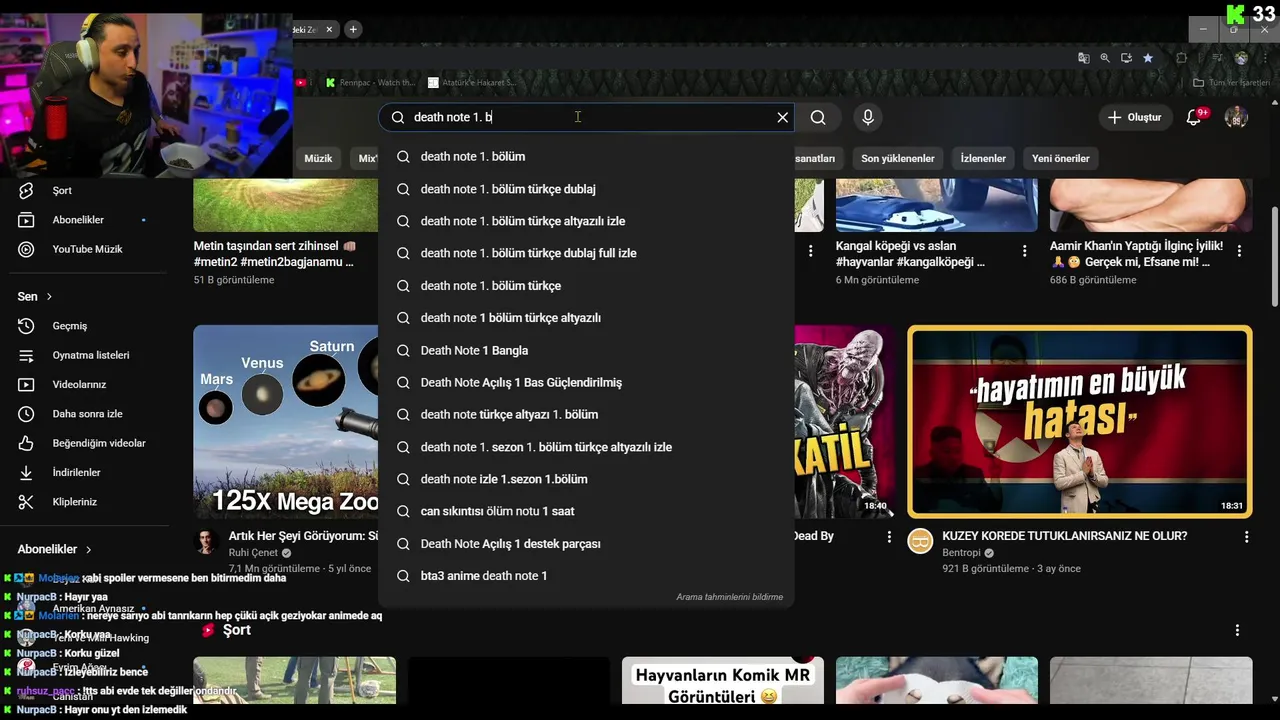Open Şort shelf more options
The height and width of the screenshot is (720, 1280).
(1237, 630)
